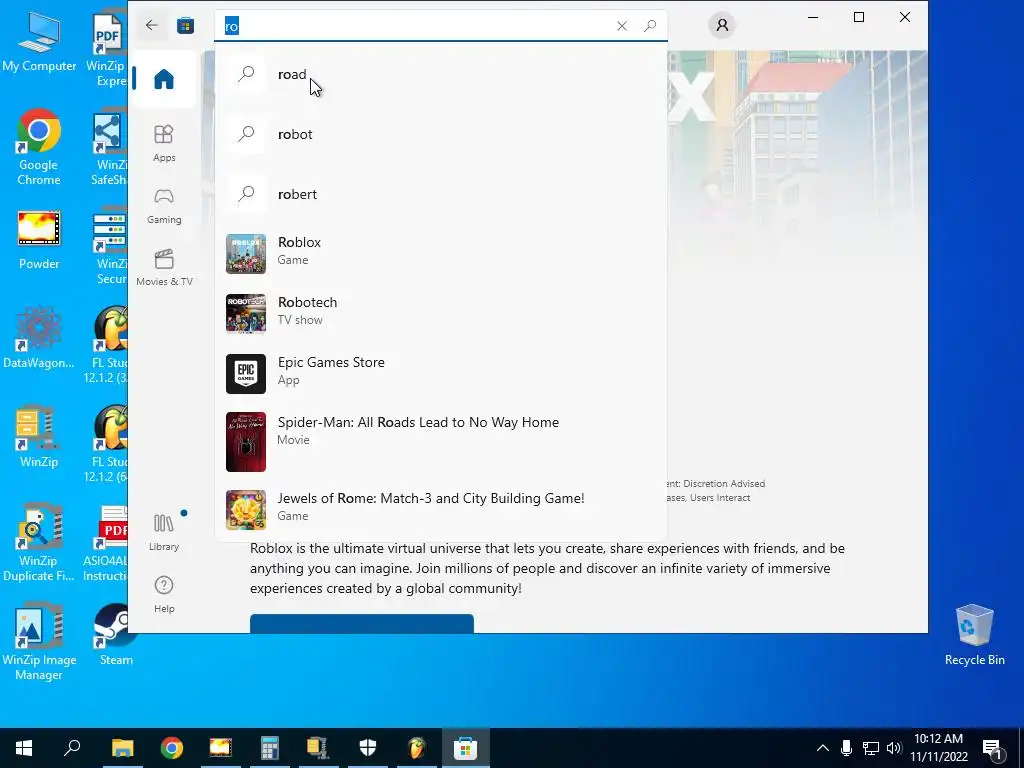This screenshot has height=768, width=1024.
Task: Open DataWagon desktop shortcut
Action: (x=39, y=338)
